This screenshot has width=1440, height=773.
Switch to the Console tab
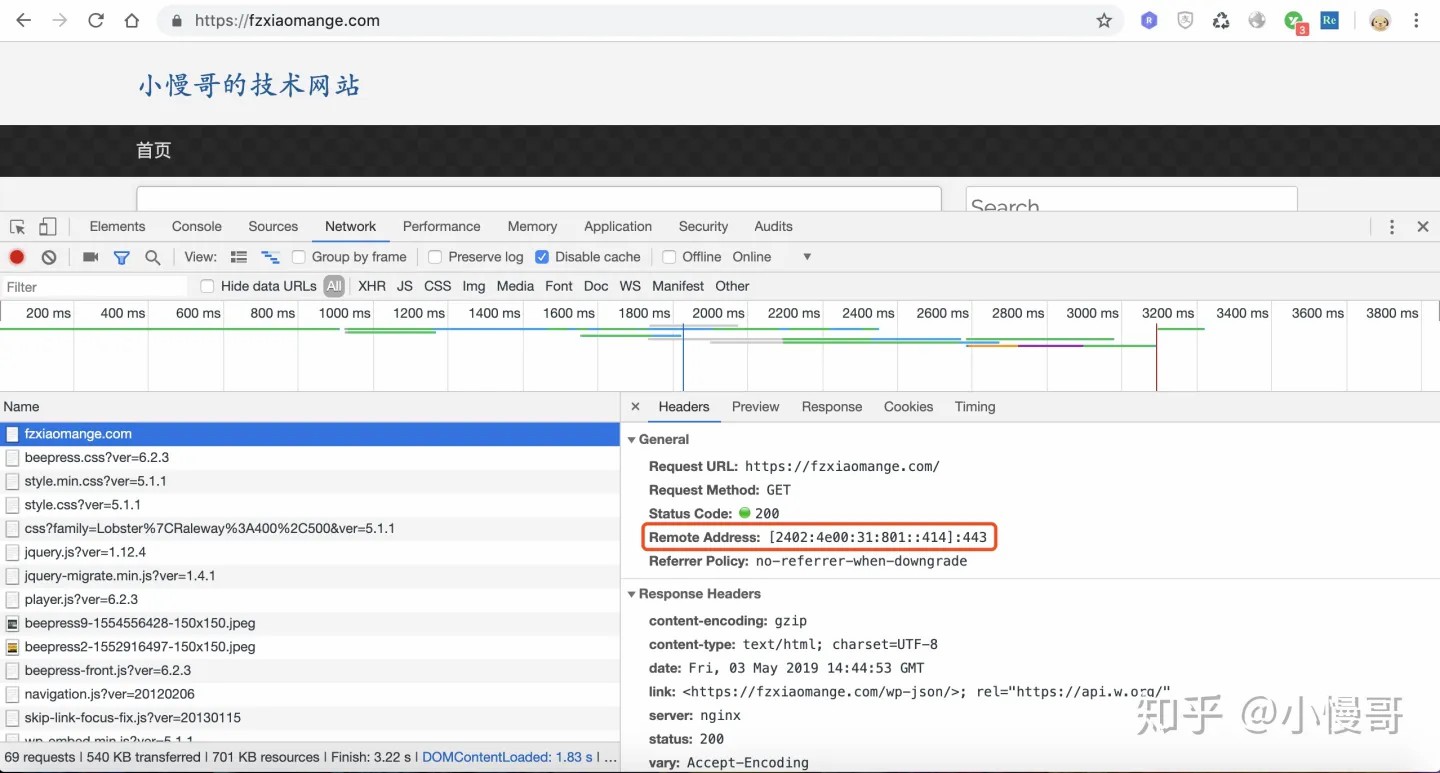coord(197,227)
